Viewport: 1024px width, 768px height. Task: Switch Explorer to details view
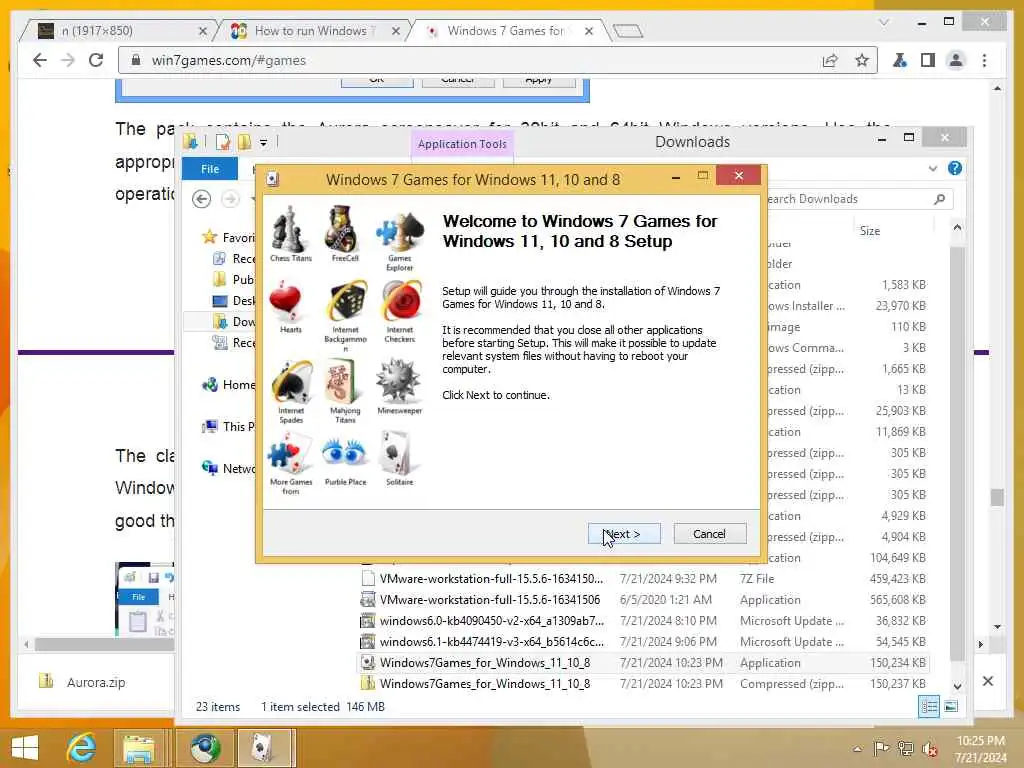tap(929, 707)
